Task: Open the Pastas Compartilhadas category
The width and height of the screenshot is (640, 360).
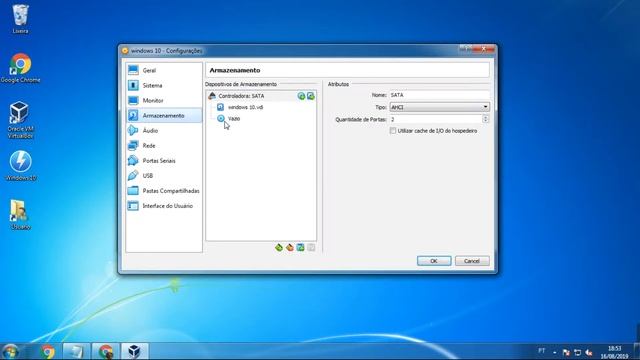Action: pyautogui.click(x=164, y=191)
